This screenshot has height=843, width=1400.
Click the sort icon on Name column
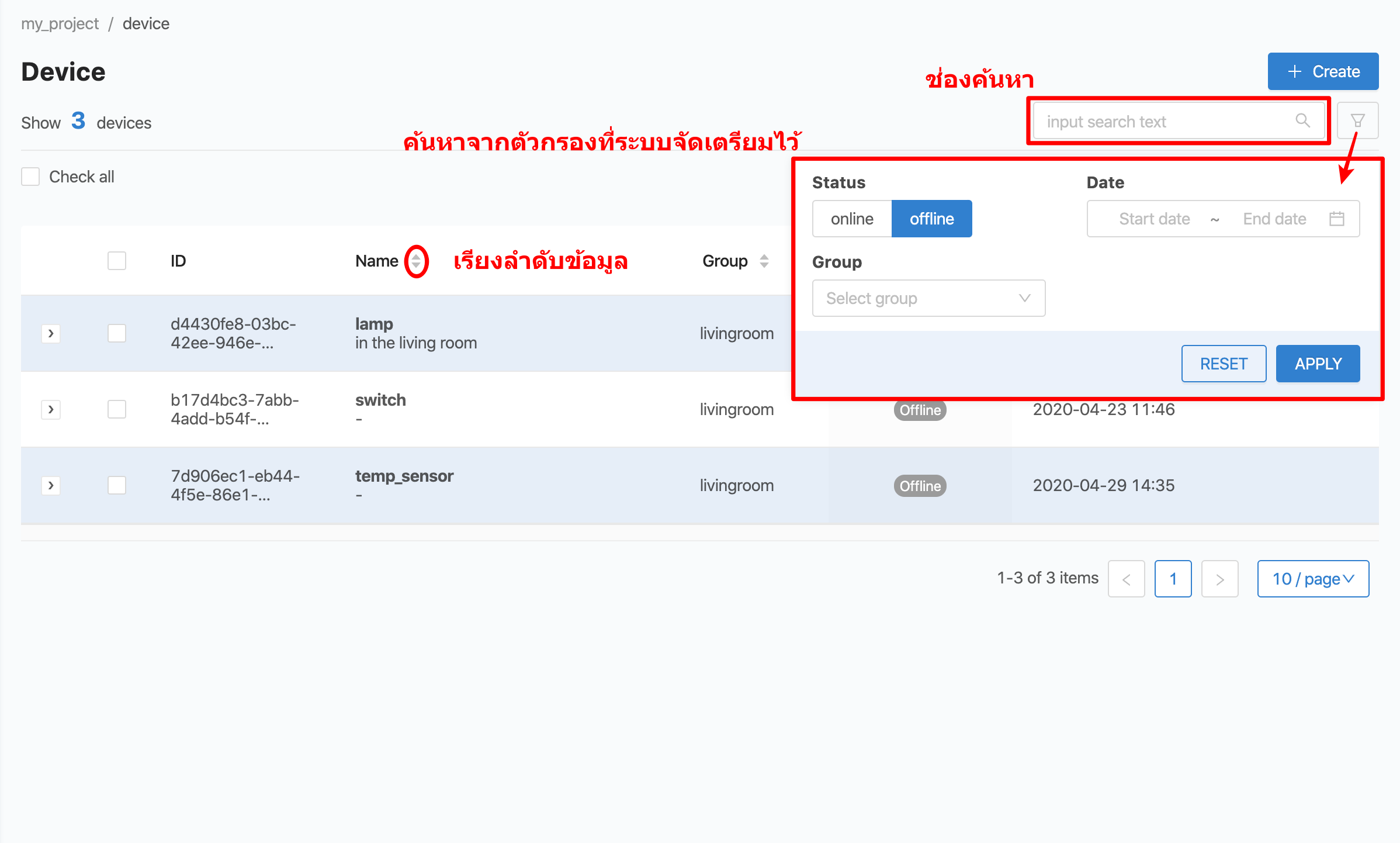coord(414,261)
